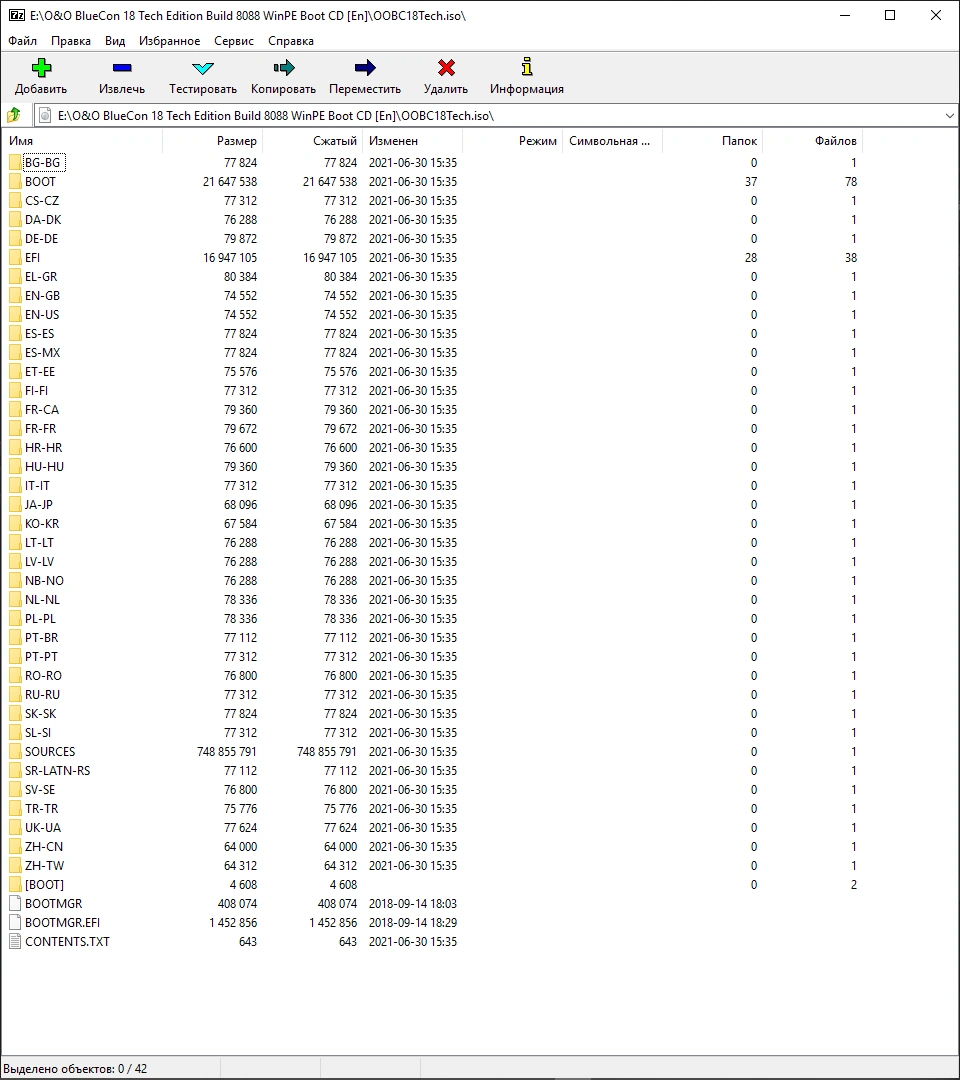The height and width of the screenshot is (1080, 960).
Task: Click the archive path input field
Action: pyautogui.click(x=496, y=116)
